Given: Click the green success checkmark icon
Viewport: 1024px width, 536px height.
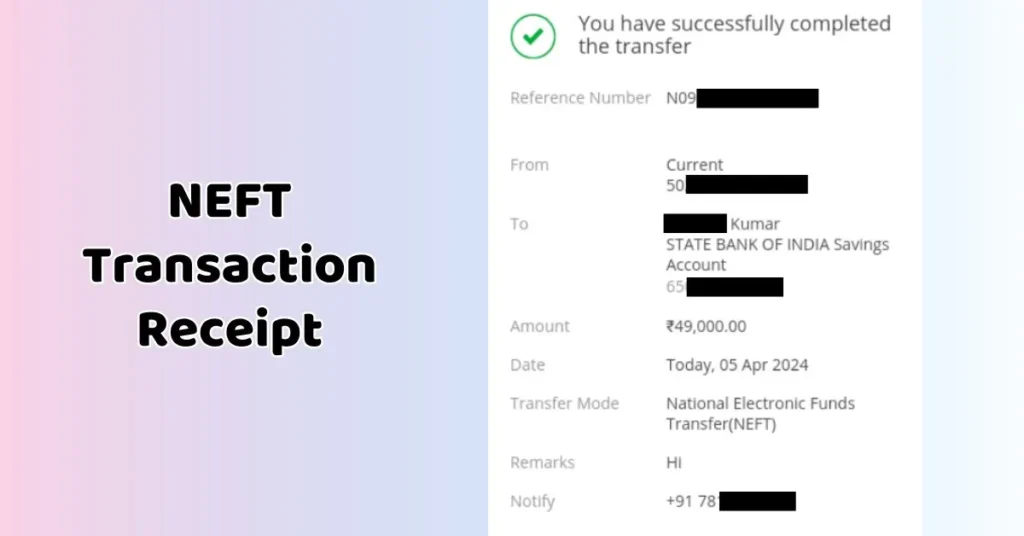Looking at the screenshot, I should 533,36.
